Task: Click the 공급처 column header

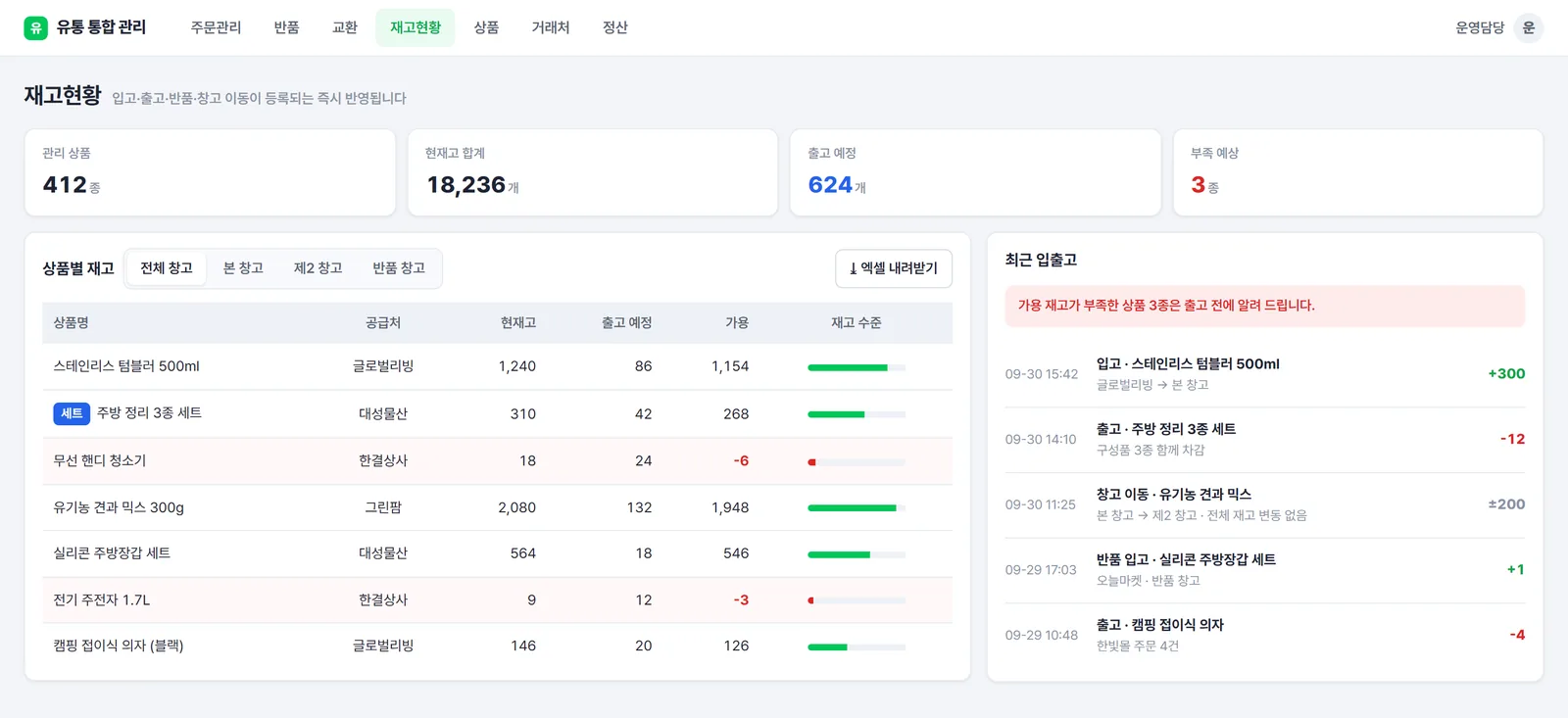Action: (383, 323)
